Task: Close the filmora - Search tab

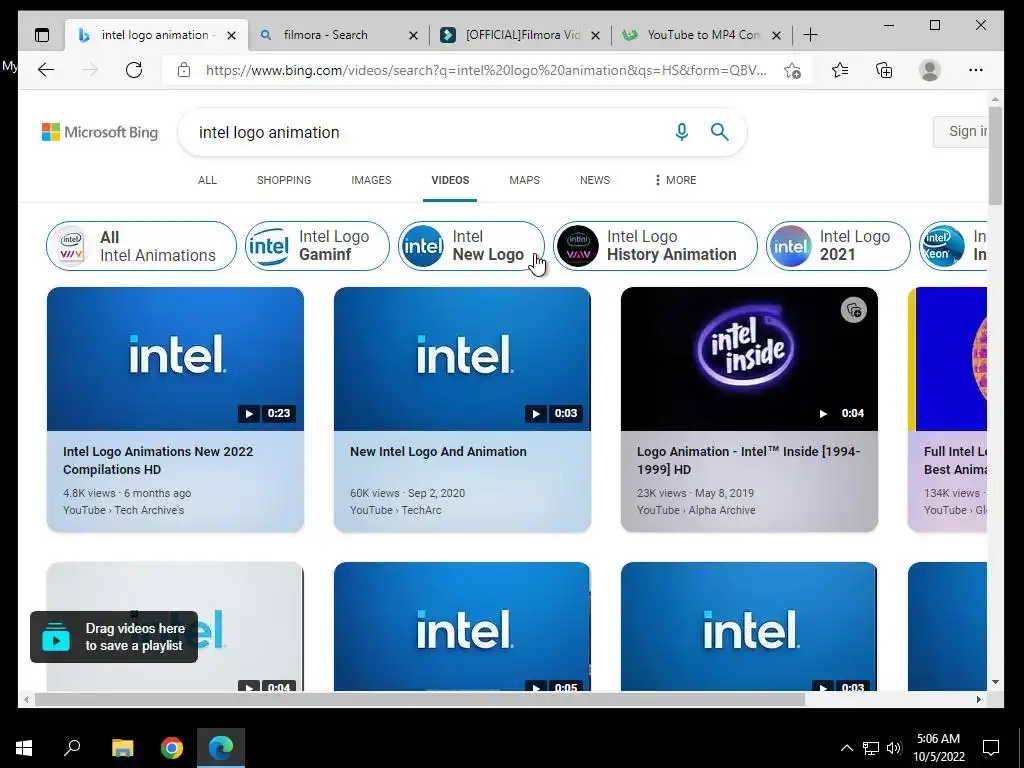Action: point(413,36)
